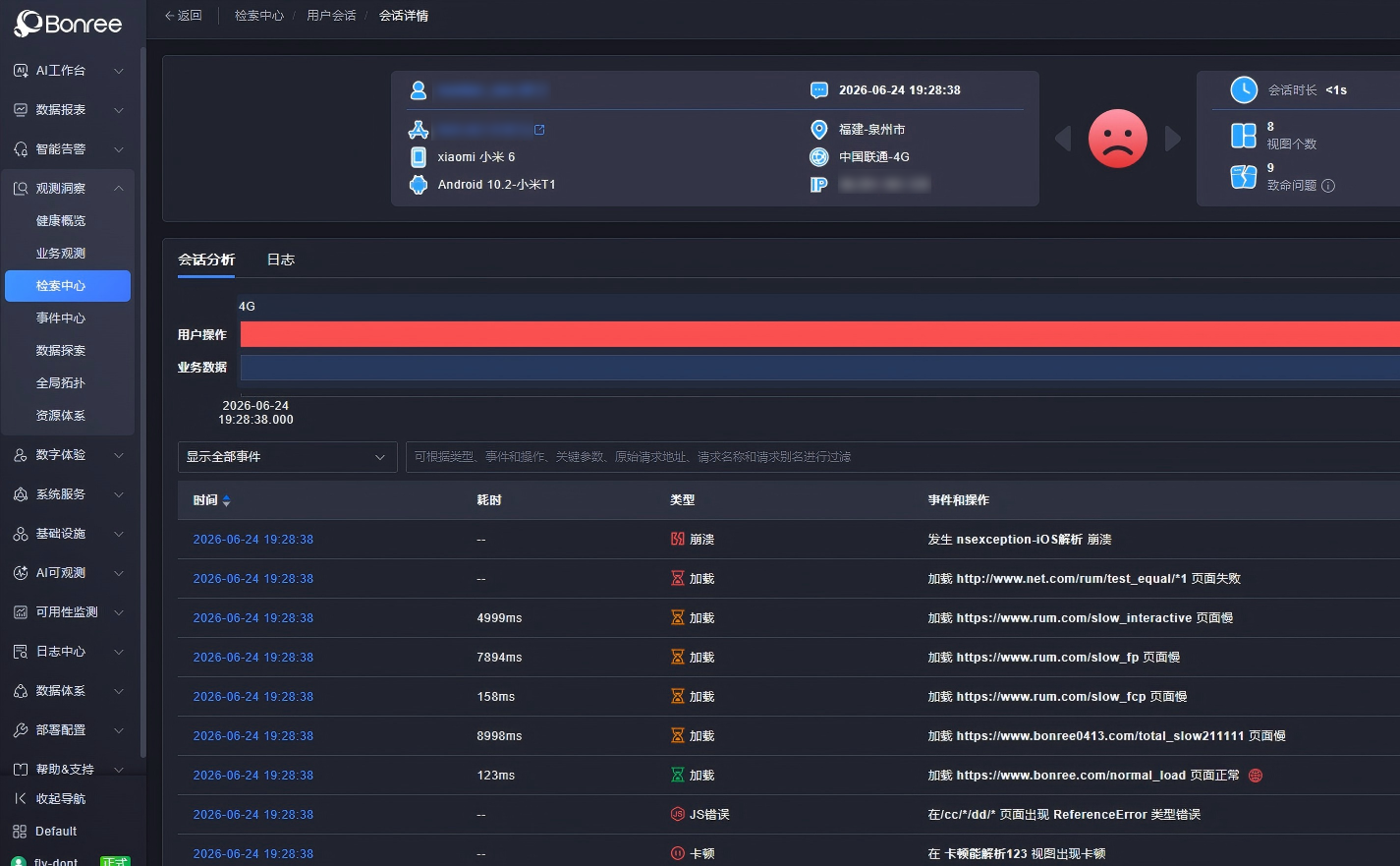The width and height of the screenshot is (1400, 866).
Task: Click the Default workspace grid icon
Action: (x=21, y=832)
